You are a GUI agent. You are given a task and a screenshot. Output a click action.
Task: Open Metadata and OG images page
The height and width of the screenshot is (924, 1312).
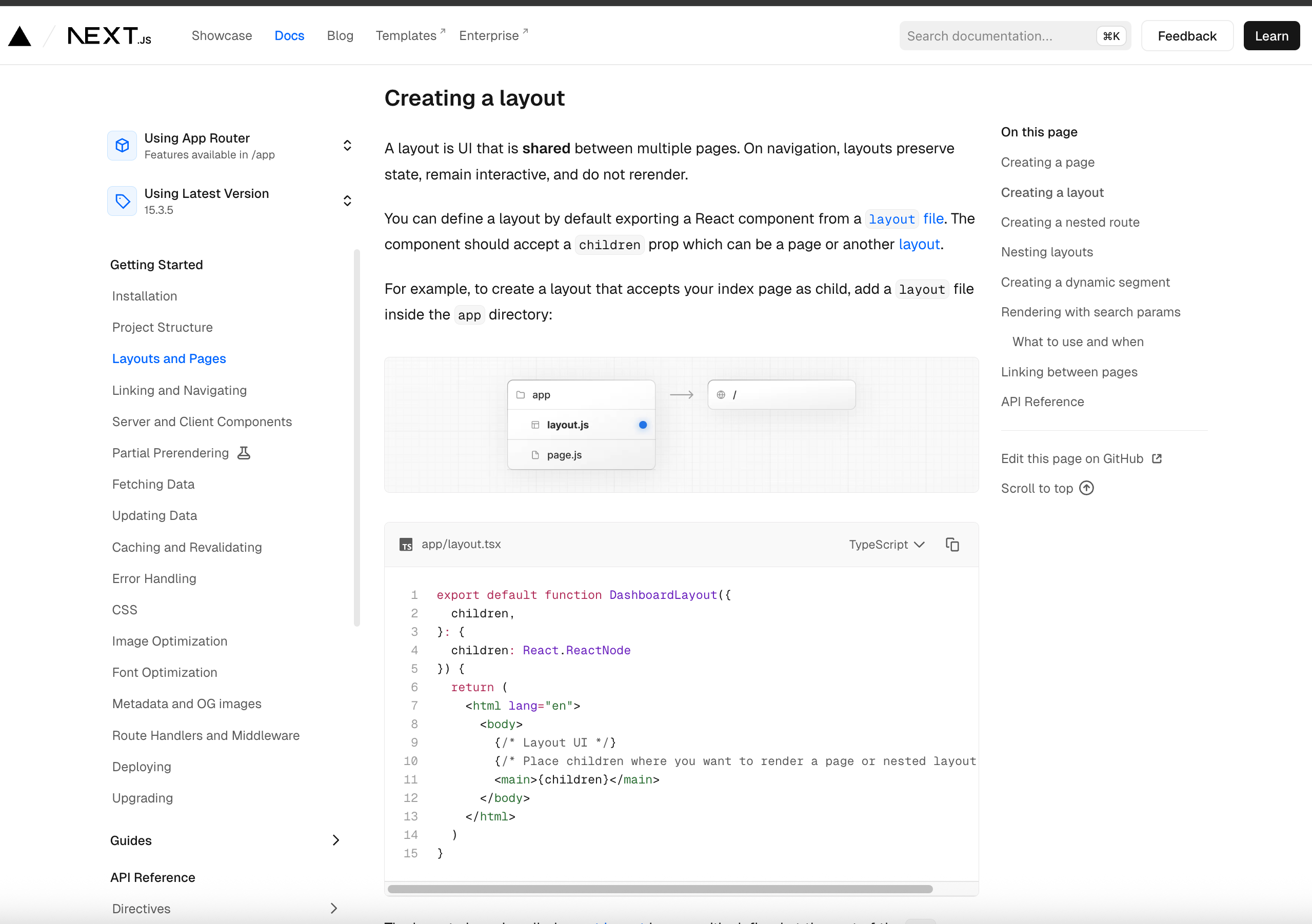pyautogui.click(x=187, y=704)
